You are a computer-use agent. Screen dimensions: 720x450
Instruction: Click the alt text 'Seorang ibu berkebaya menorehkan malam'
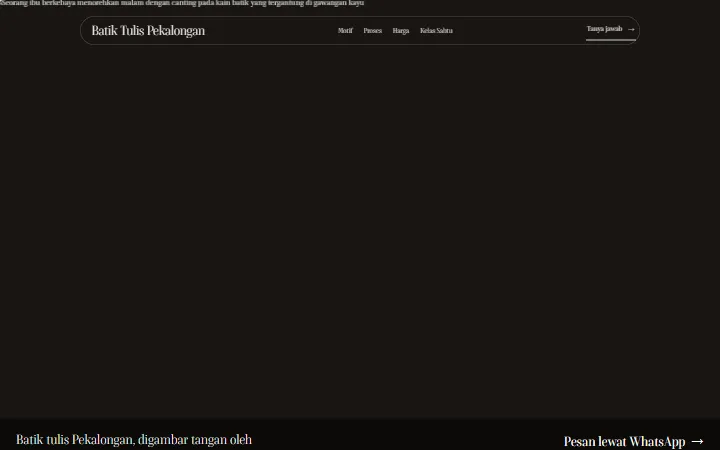click(72, 3)
